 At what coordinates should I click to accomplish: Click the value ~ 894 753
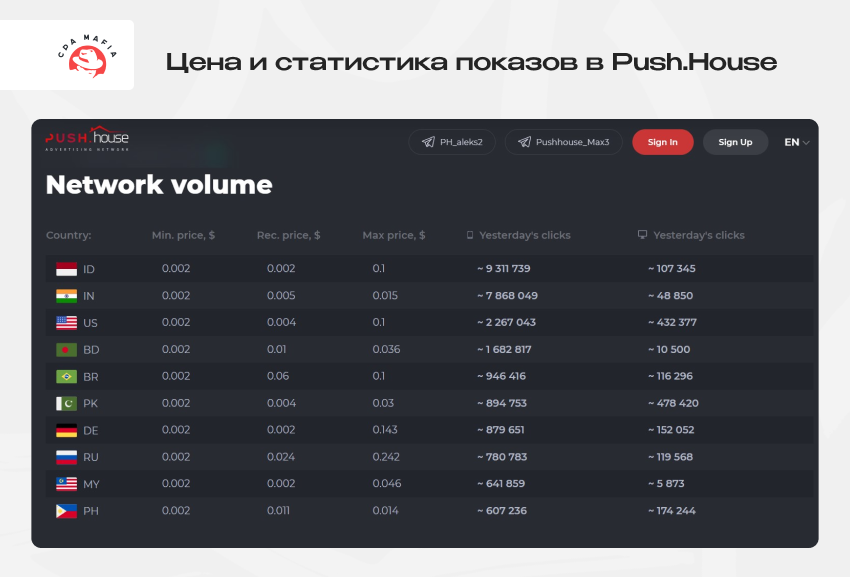pos(502,403)
